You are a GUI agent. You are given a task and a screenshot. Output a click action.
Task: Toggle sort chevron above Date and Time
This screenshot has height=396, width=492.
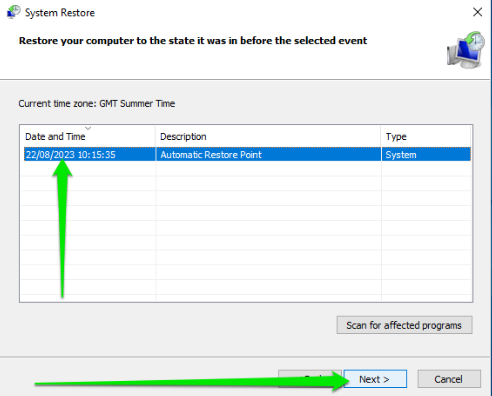(x=88, y=128)
